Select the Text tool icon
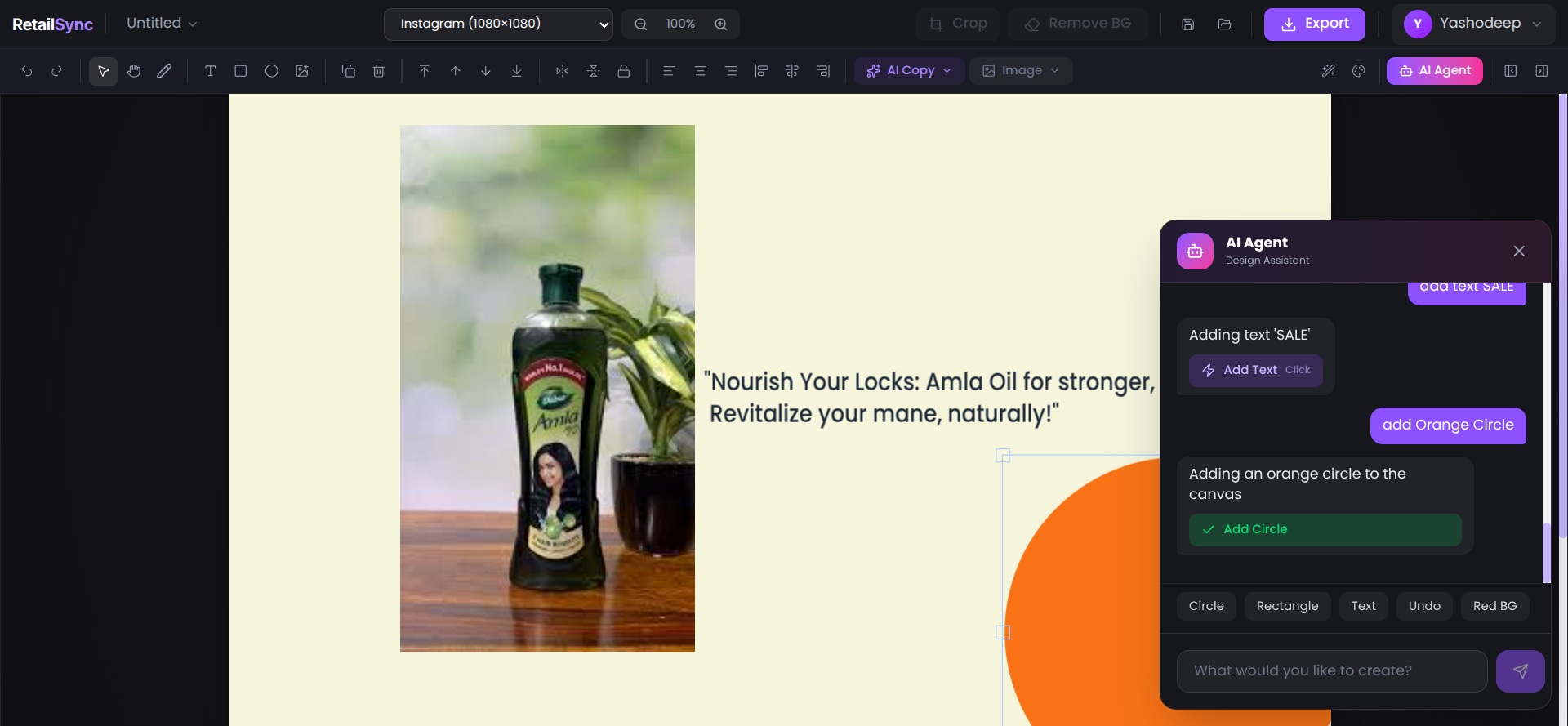This screenshot has width=1568, height=726. 210,71
